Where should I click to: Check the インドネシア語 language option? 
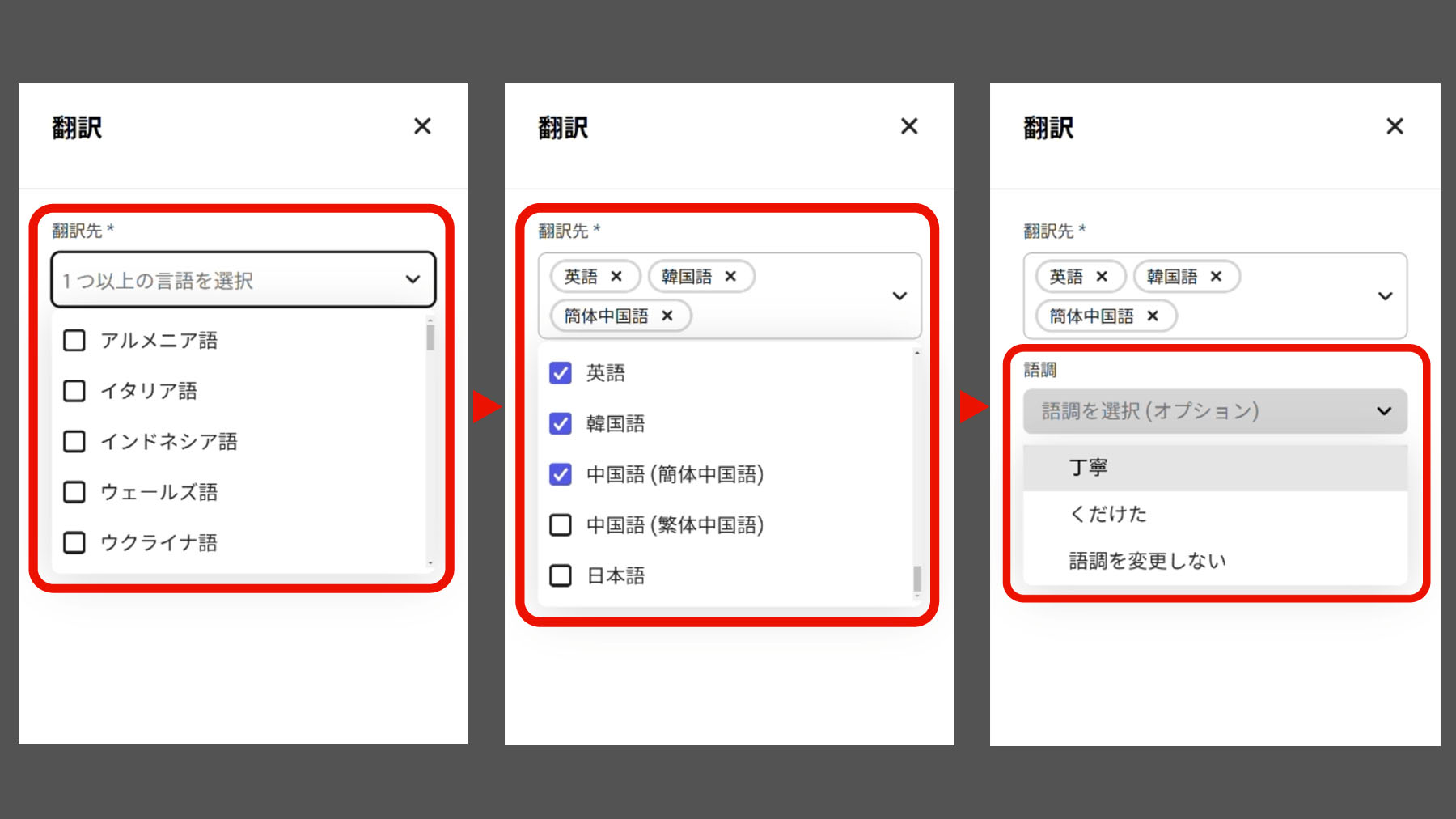coord(74,441)
